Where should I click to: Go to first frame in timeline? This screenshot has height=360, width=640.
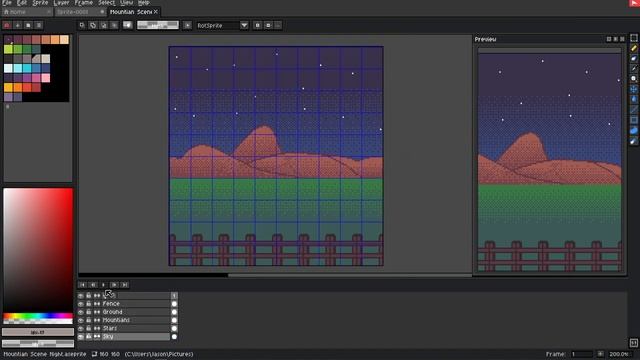tap(82, 284)
